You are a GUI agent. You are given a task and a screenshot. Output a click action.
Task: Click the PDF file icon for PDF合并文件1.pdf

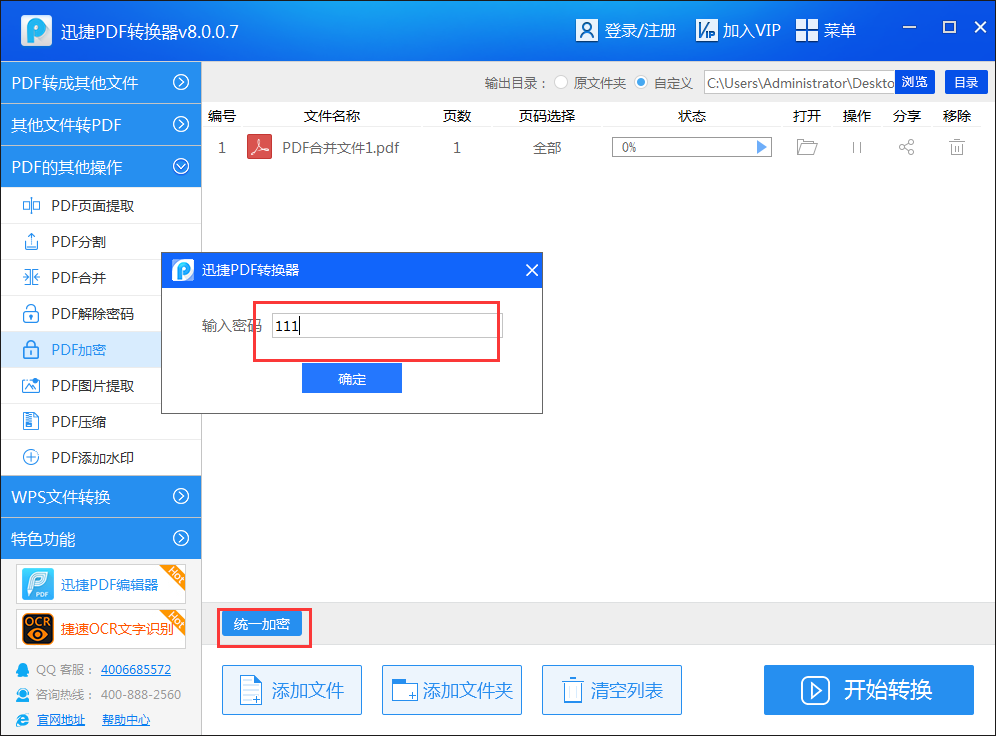[259, 147]
